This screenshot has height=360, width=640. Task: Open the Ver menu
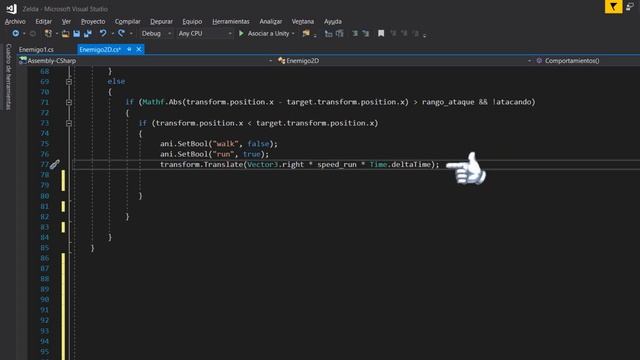tap(67, 22)
